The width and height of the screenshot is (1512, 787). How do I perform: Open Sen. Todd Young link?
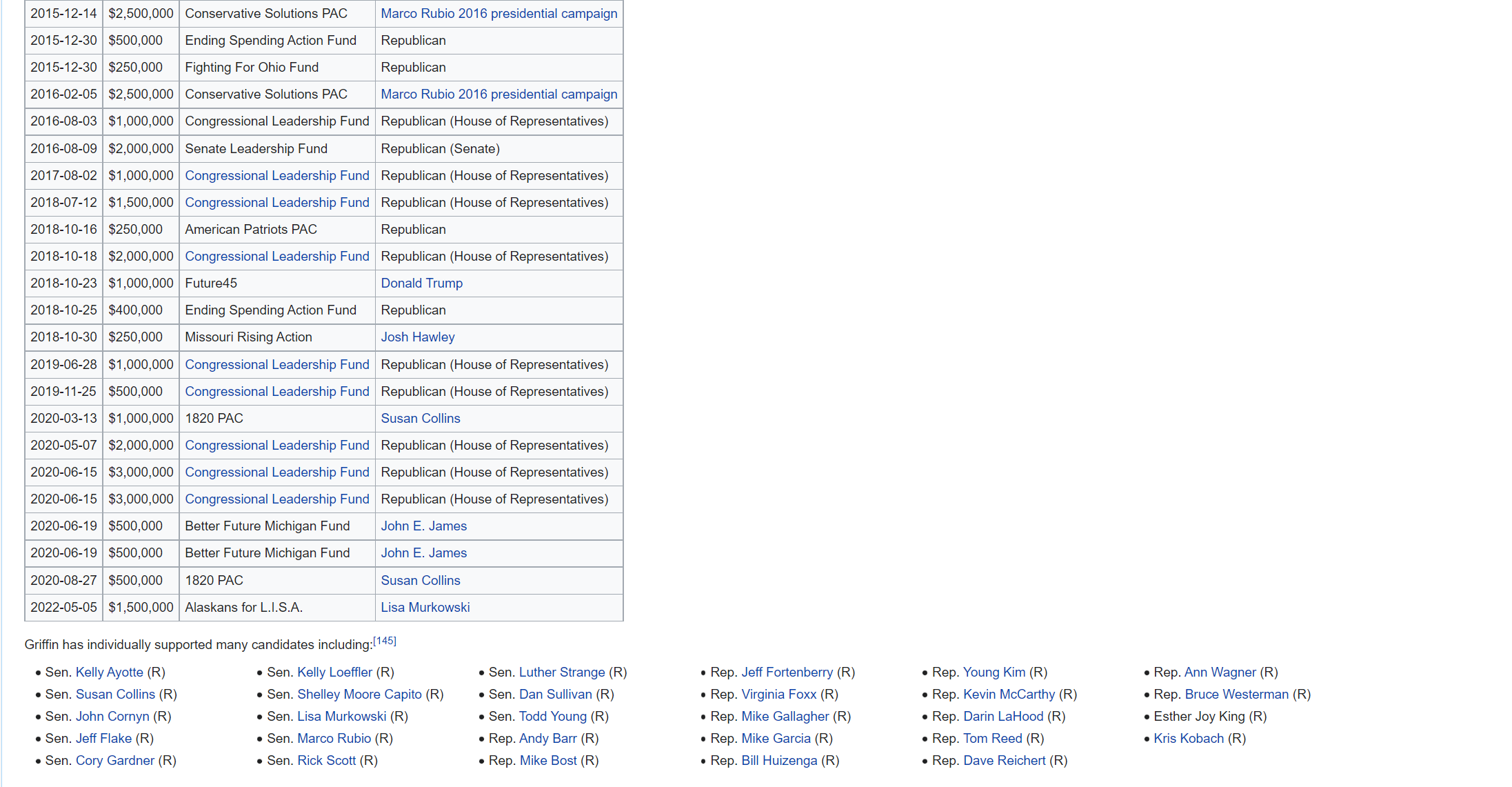click(x=553, y=716)
